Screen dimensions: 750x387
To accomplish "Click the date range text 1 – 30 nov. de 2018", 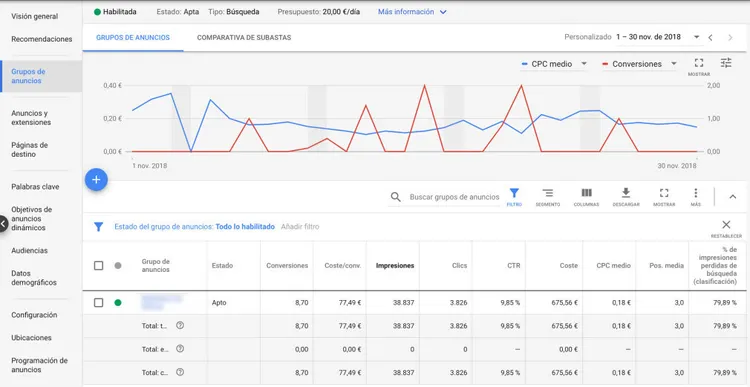I will tap(648, 37).
